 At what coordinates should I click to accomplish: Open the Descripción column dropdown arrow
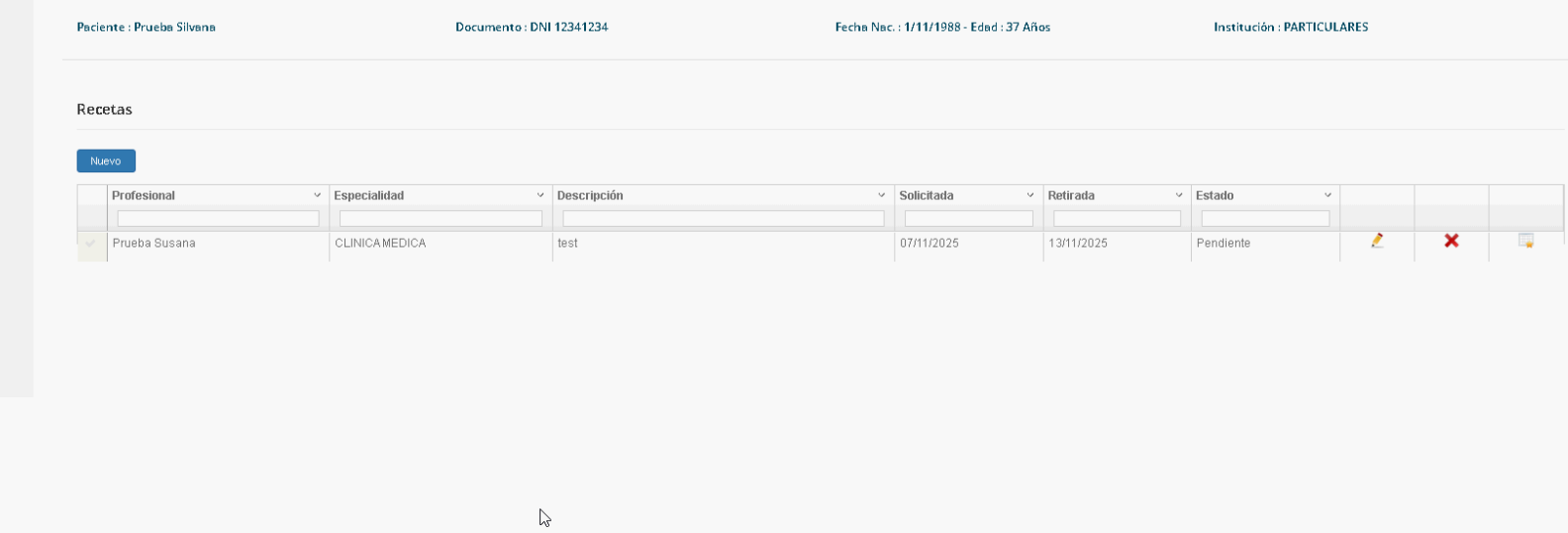(x=881, y=196)
